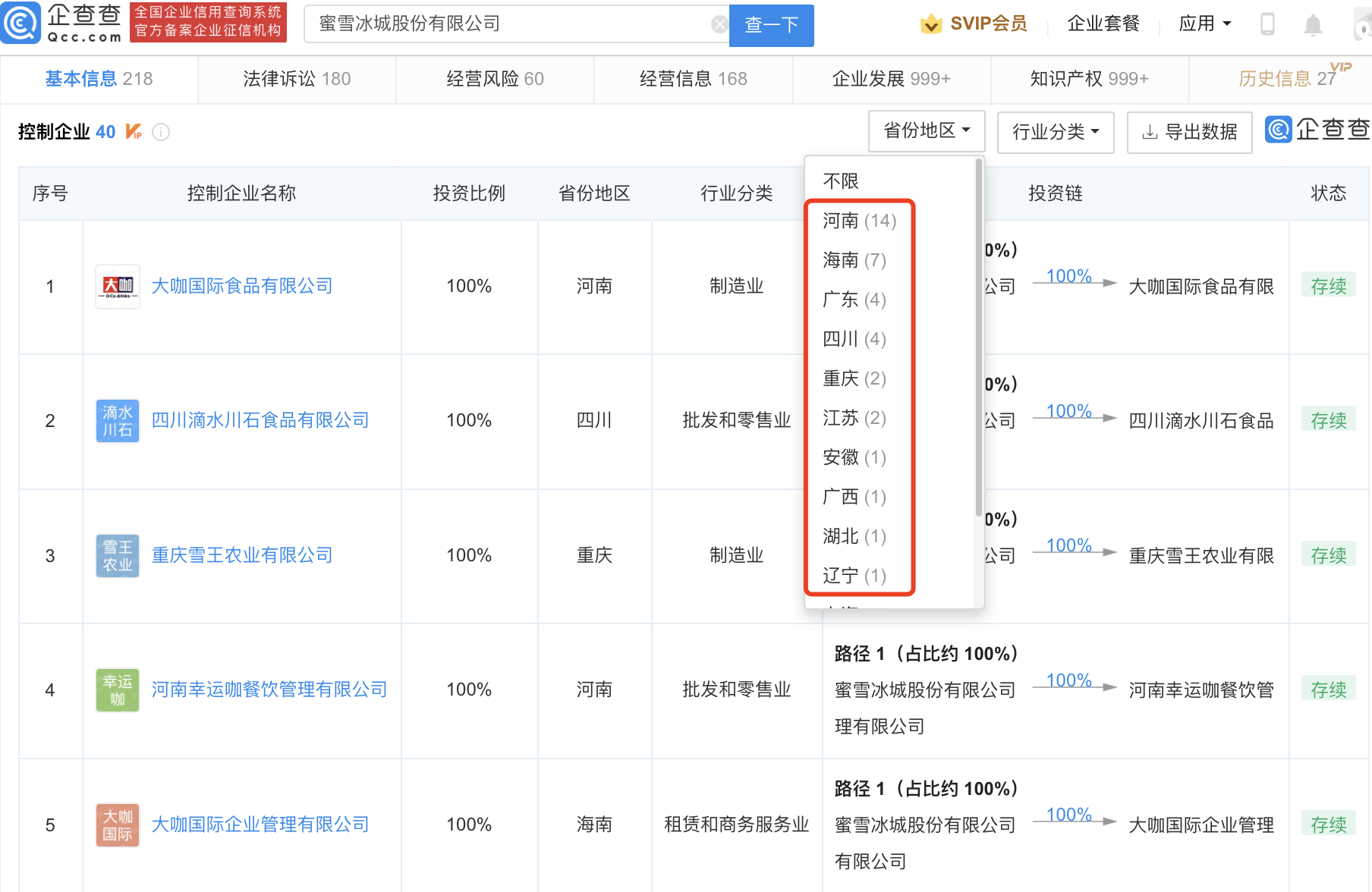Viewport: 1372px width, 892px height.
Task: Click 存续 status tag for 大咖国际食品
Action: click(1329, 286)
